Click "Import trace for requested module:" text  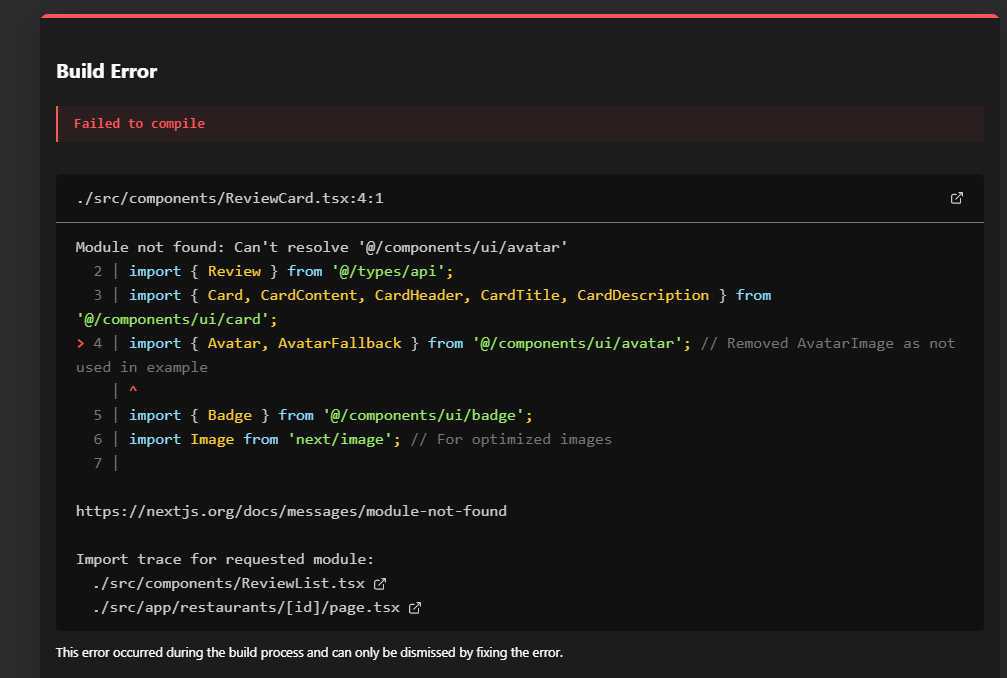(225, 559)
